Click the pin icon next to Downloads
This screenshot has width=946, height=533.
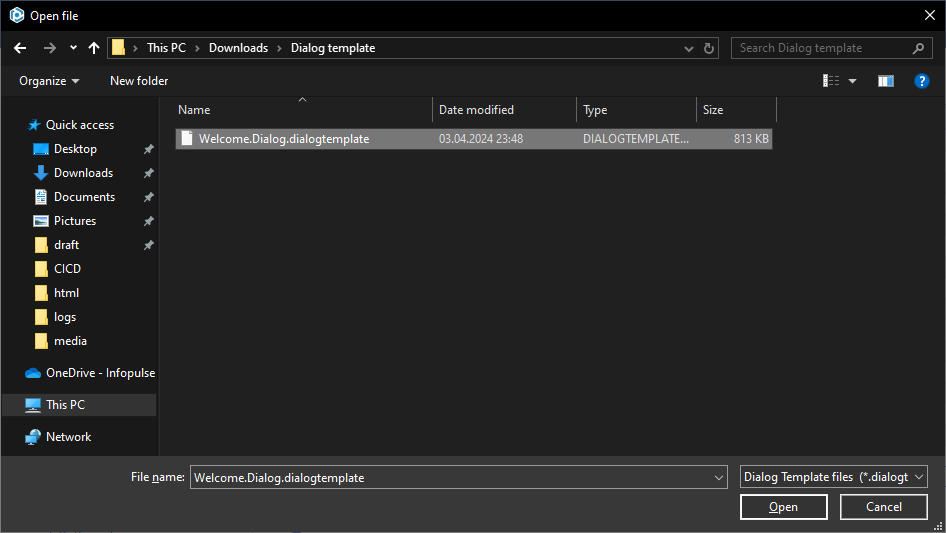tap(148, 173)
